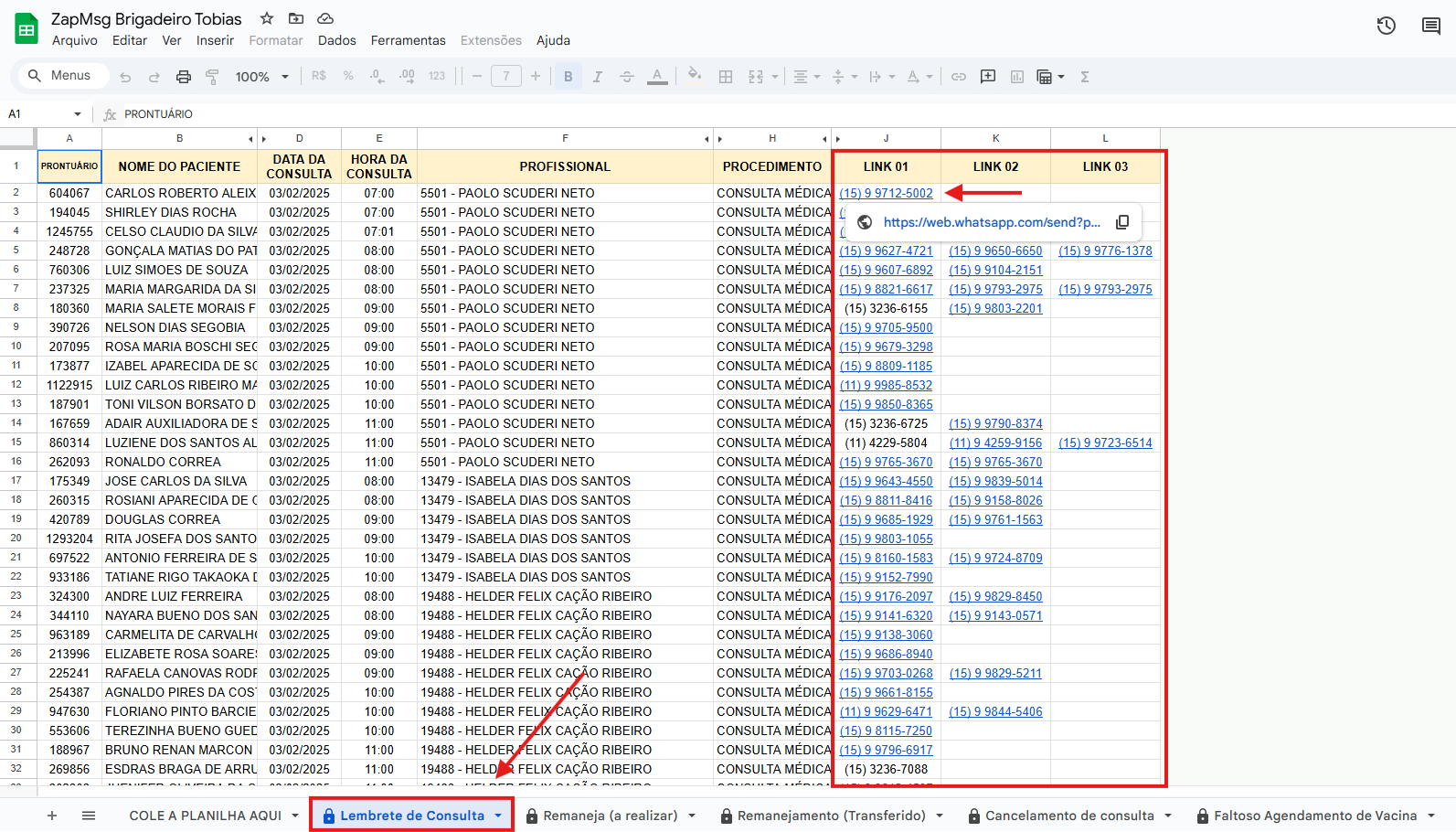Open the fill color paint bucket
Viewport: 1456px width, 832px height.
(695, 76)
